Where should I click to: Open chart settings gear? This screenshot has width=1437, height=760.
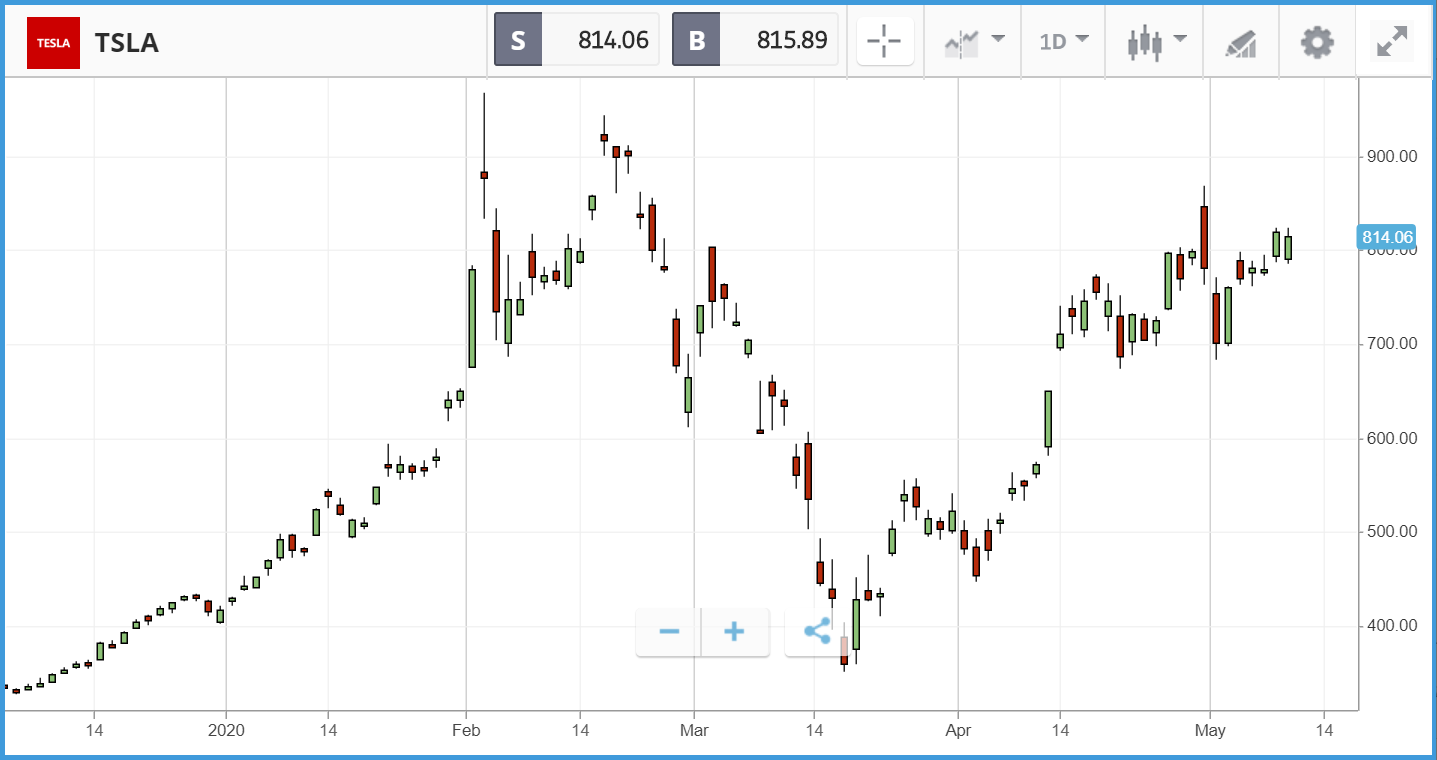point(1317,42)
